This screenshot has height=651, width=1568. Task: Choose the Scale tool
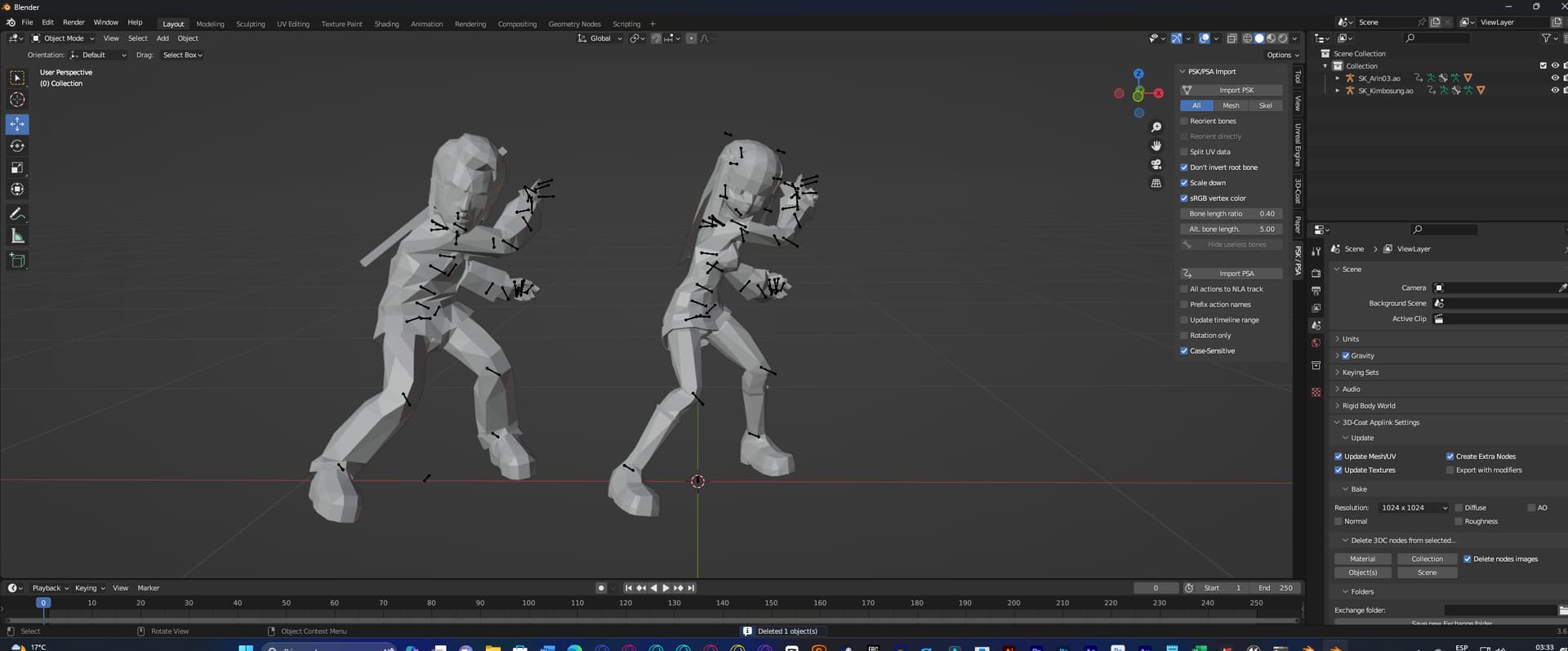[17, 167]
